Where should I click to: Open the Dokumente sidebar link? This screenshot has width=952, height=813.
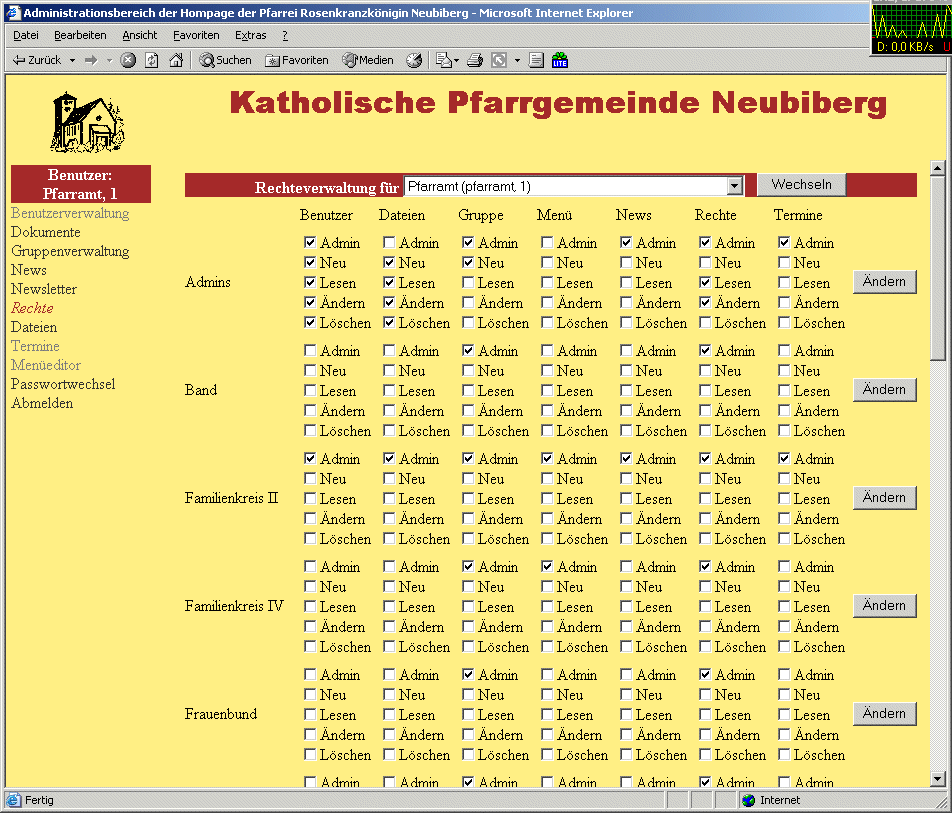46,232
